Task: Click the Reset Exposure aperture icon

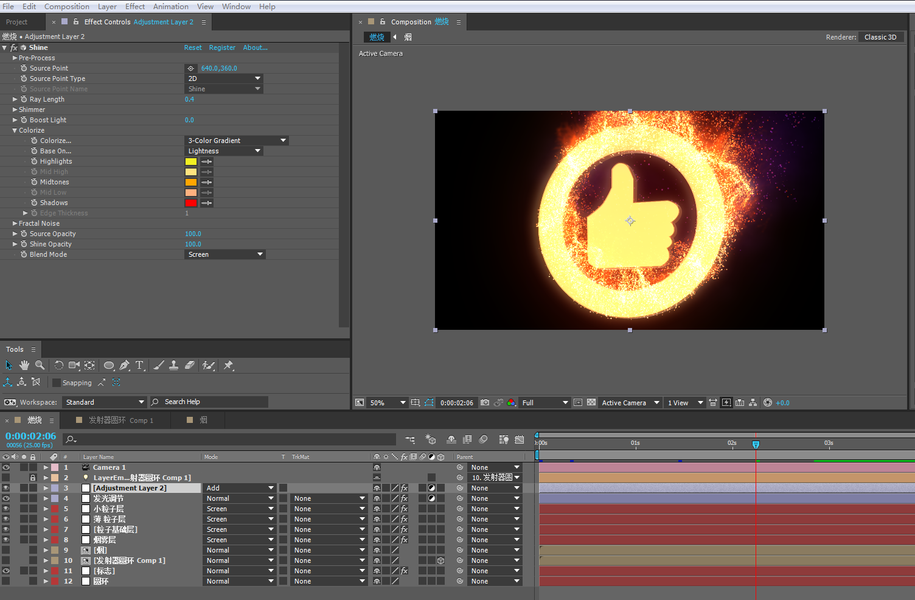Action: (x=767, y=403)
